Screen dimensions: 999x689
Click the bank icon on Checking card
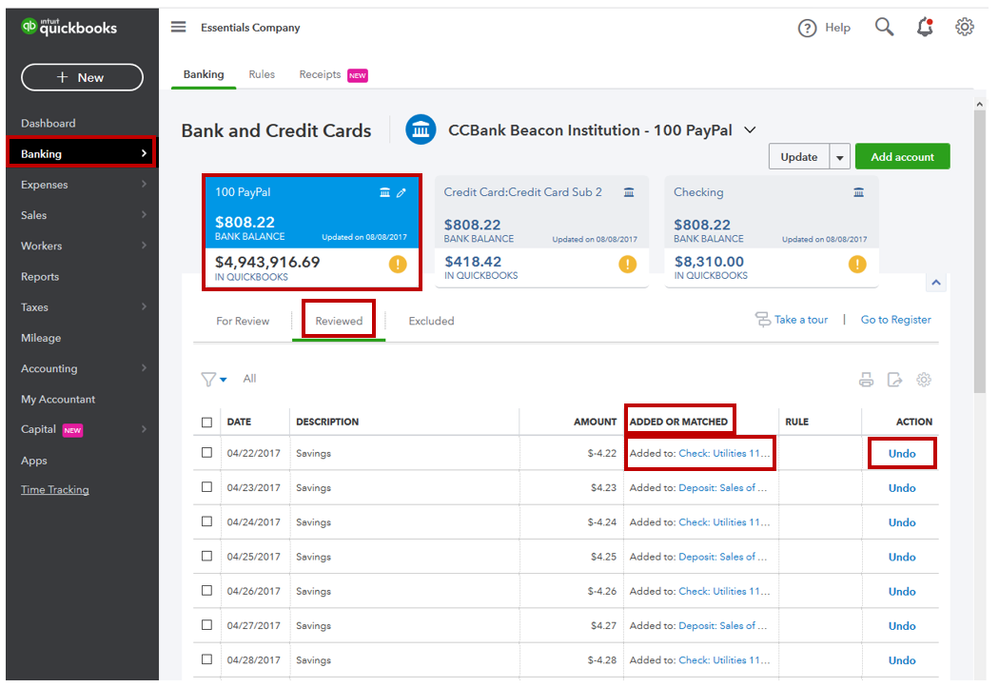tap(859, 192)
